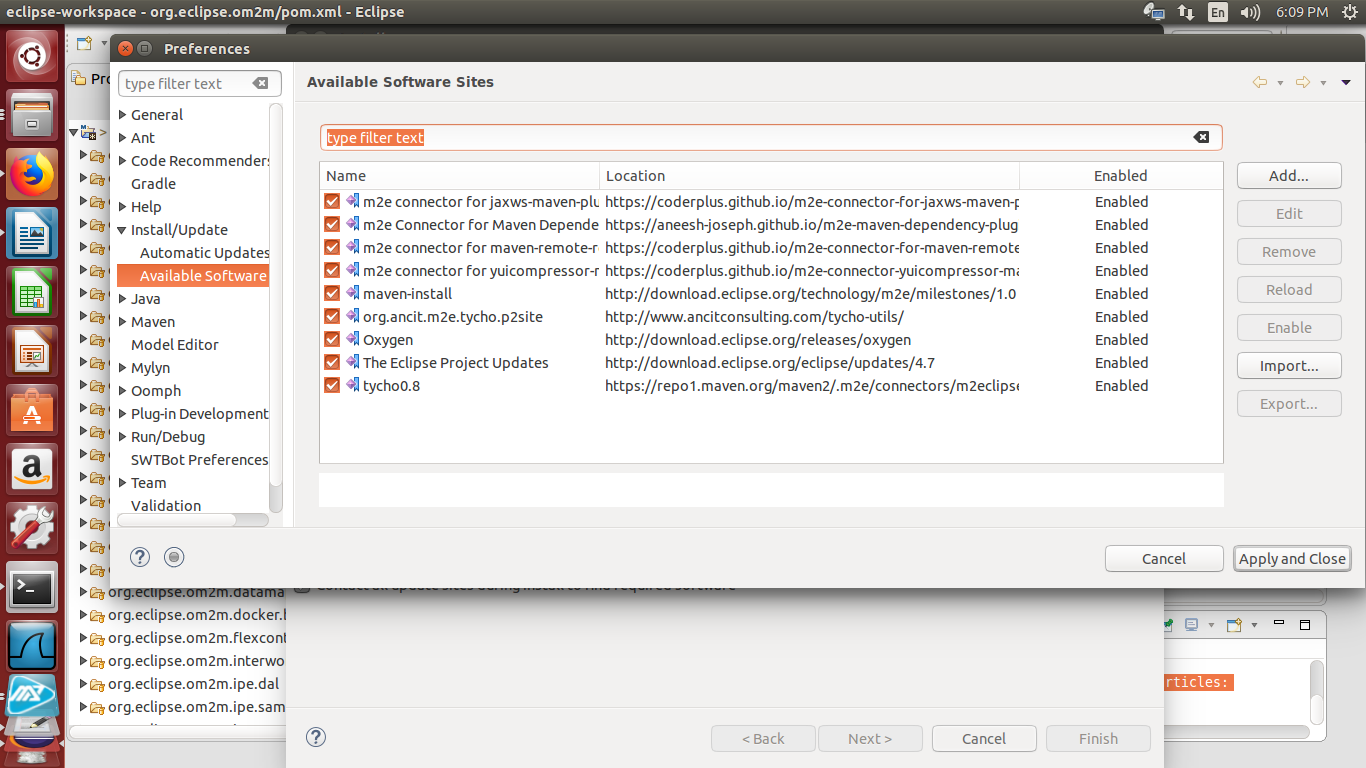Launch LibreOffice Calc from the dock
Viewport: 1366px width, 768px height.
[x=32, y=293]
